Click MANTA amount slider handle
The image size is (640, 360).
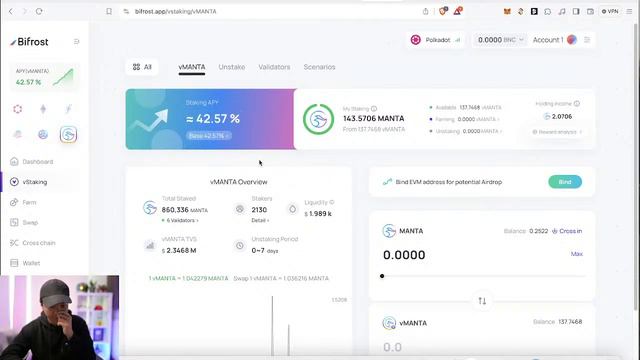(x=382, y=276)
